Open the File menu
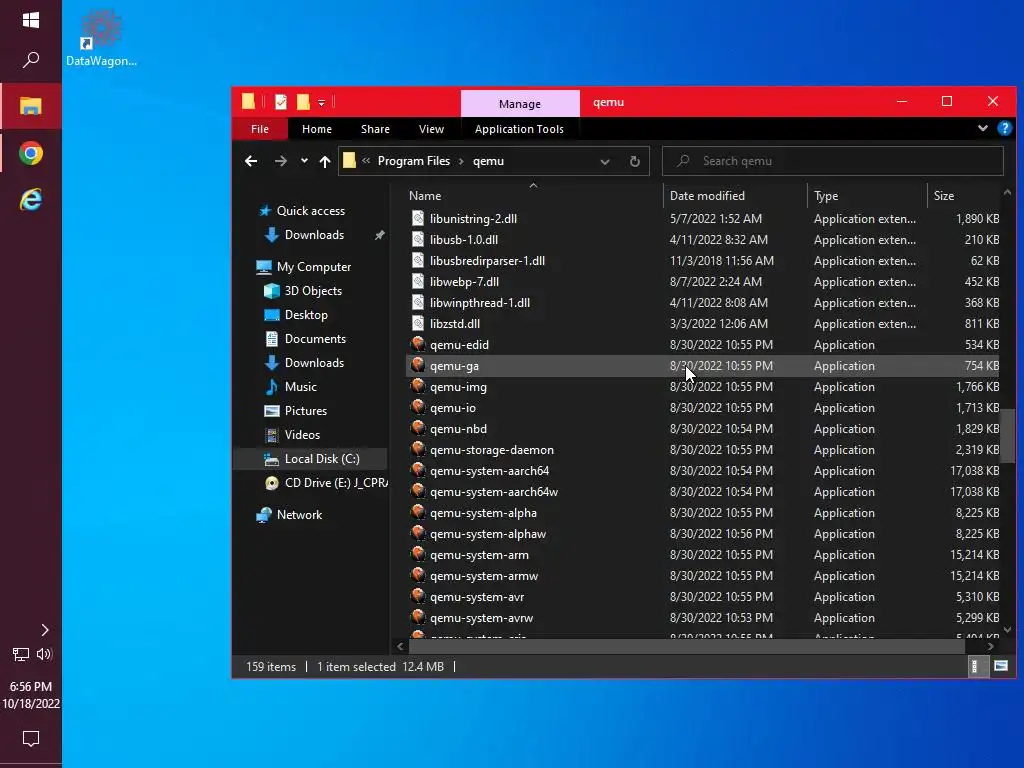Viewport: 1024px width, 768px height. 260,129
